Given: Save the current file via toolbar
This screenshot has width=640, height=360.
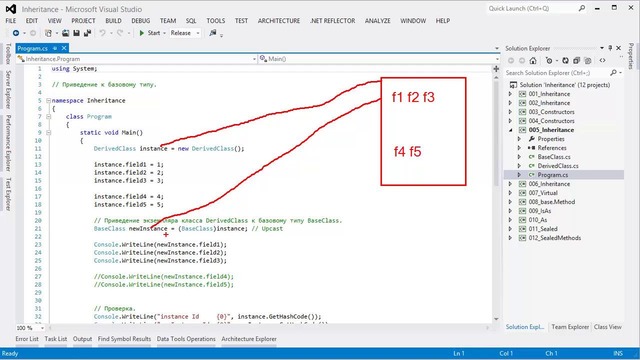Looking at the screenshot, I should tap(76, 33).
